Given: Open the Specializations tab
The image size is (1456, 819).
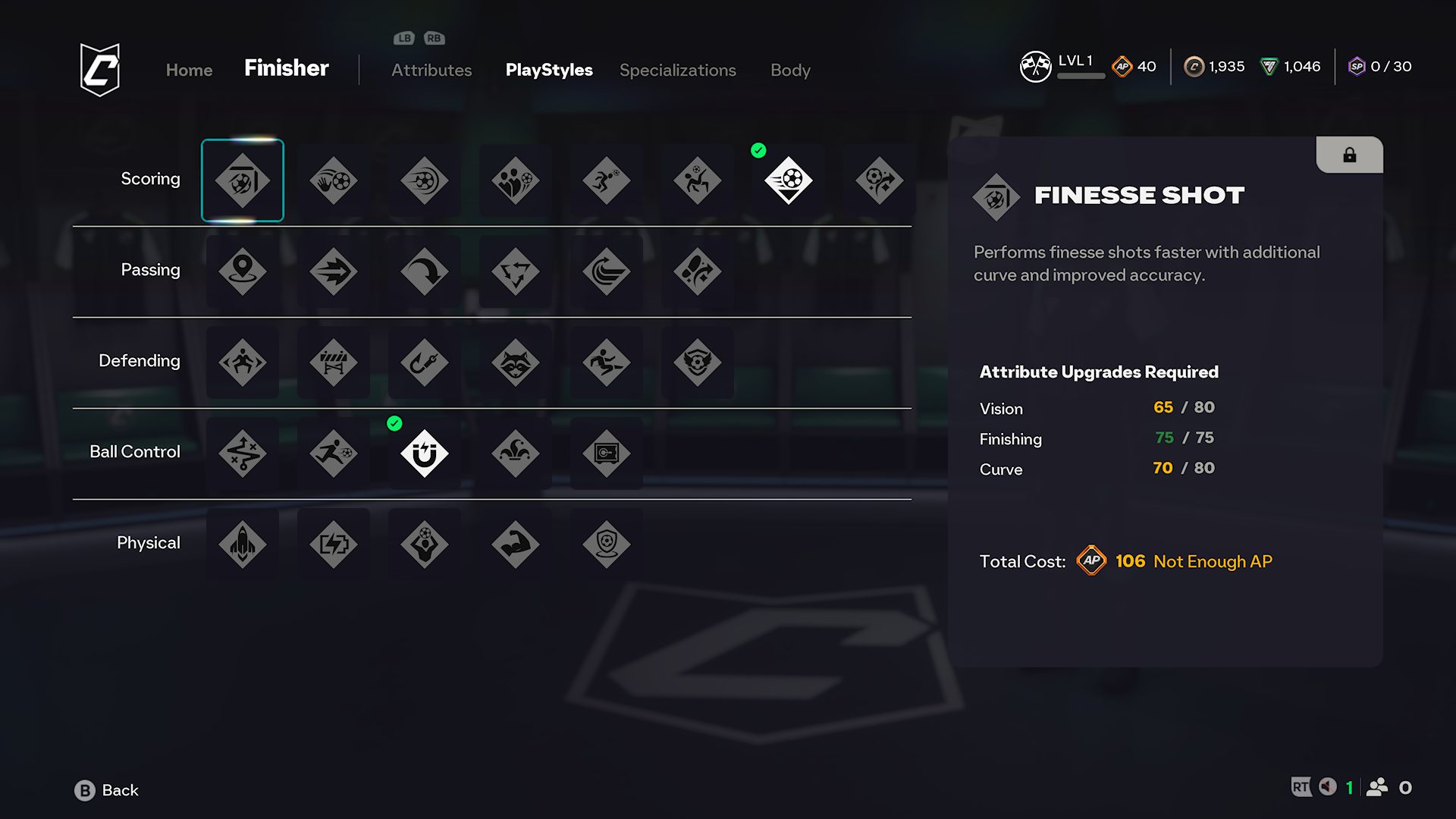Looking at the screenshot, I should click(x=677, y=70).
